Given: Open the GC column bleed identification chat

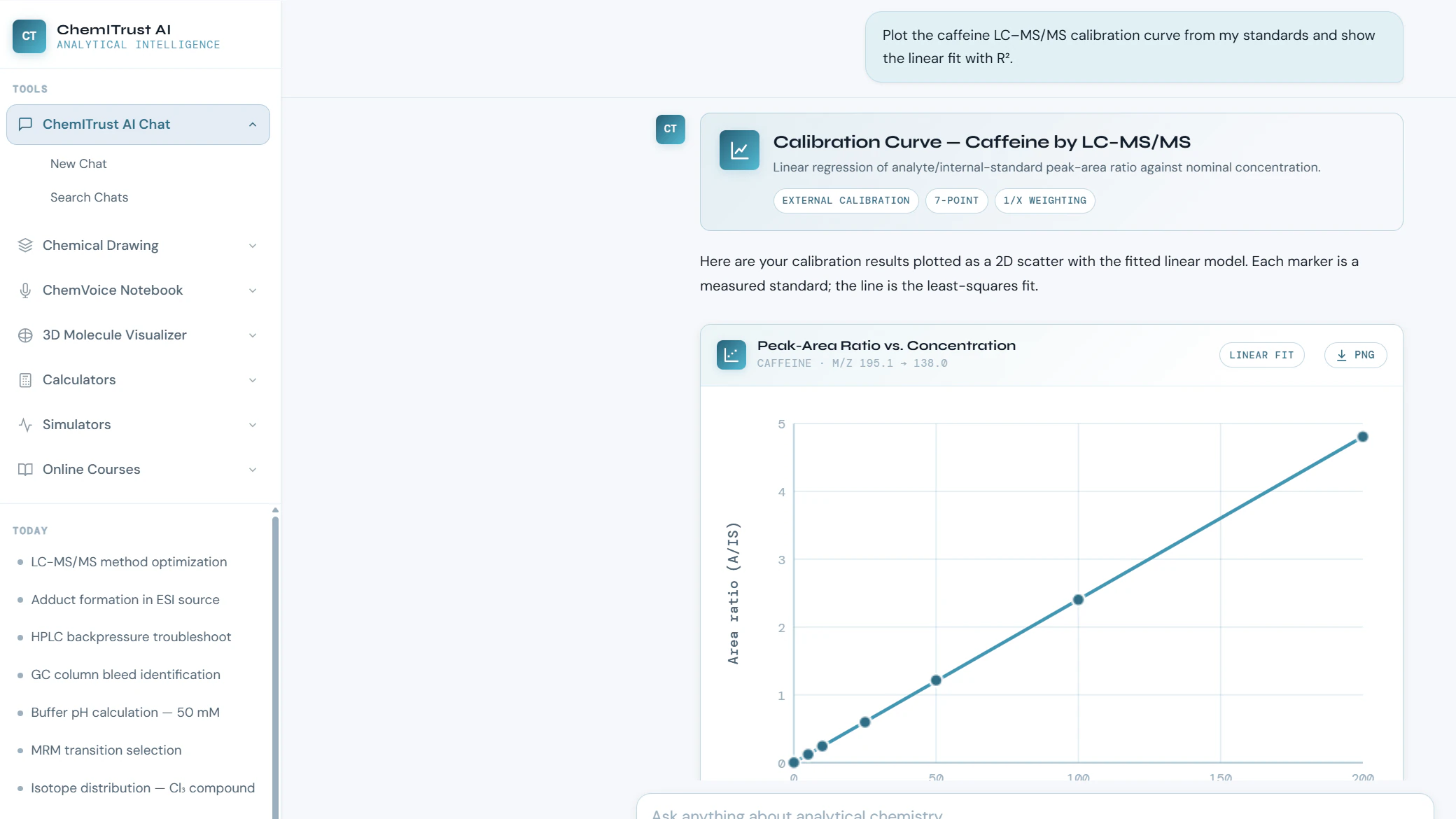Looking at the screenshot, I should [x=125, y=675].
